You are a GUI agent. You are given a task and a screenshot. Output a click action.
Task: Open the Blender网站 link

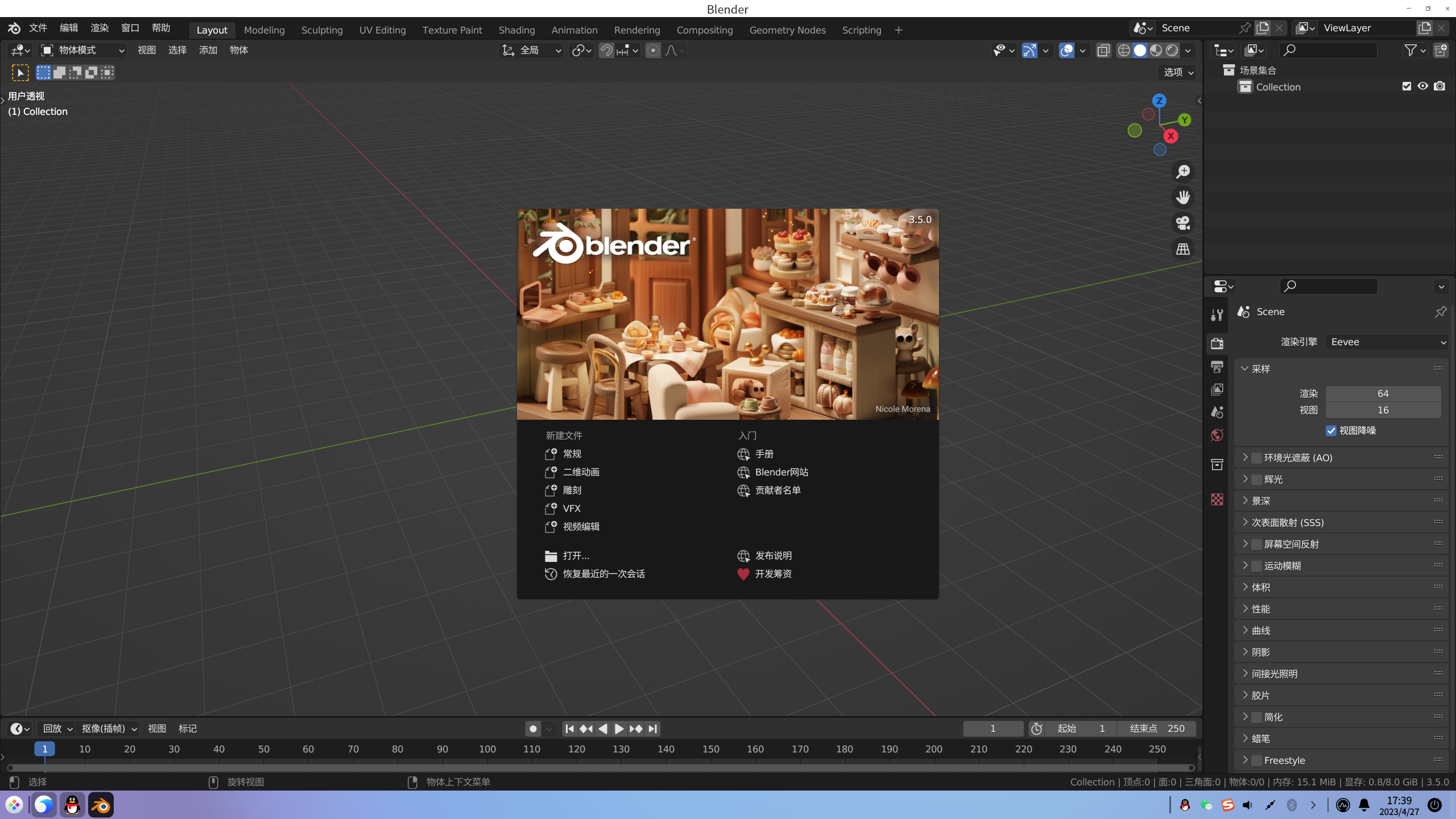tap(781, 472)
